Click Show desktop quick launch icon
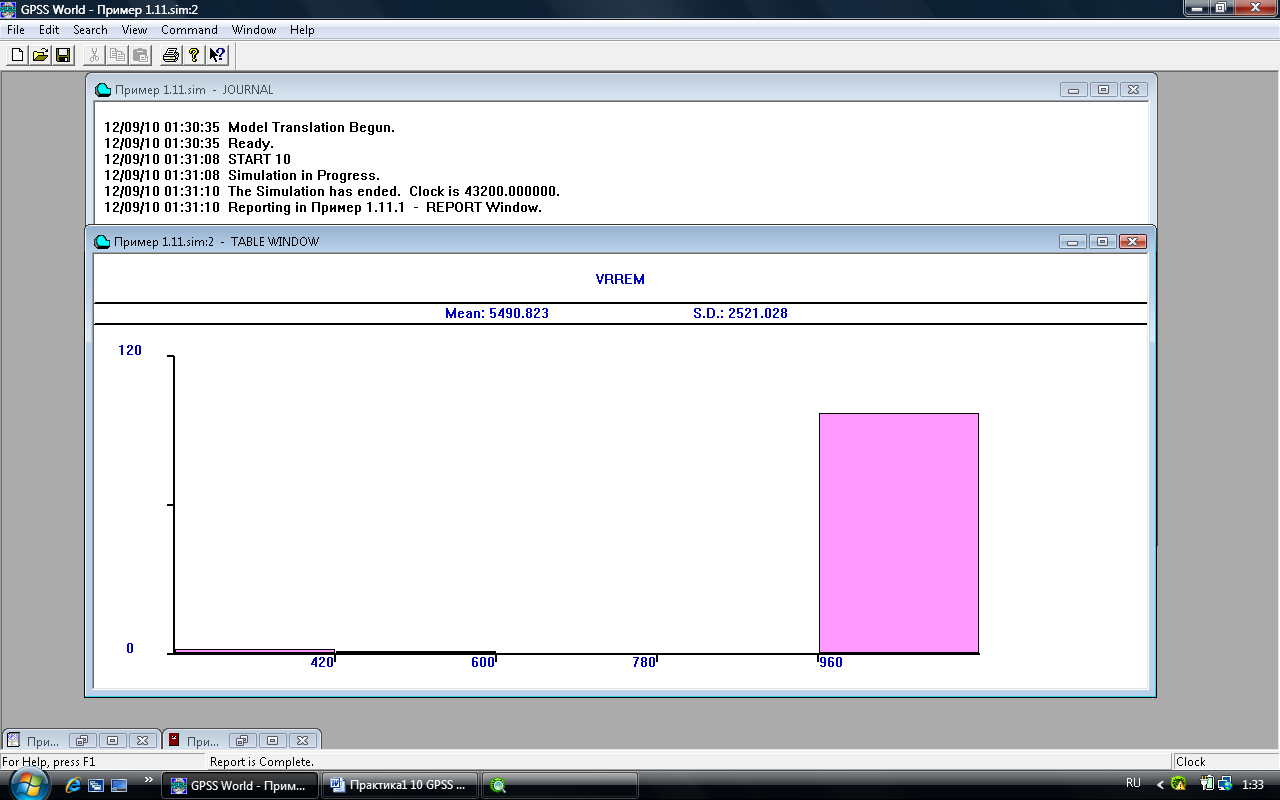 click(119, 785)
